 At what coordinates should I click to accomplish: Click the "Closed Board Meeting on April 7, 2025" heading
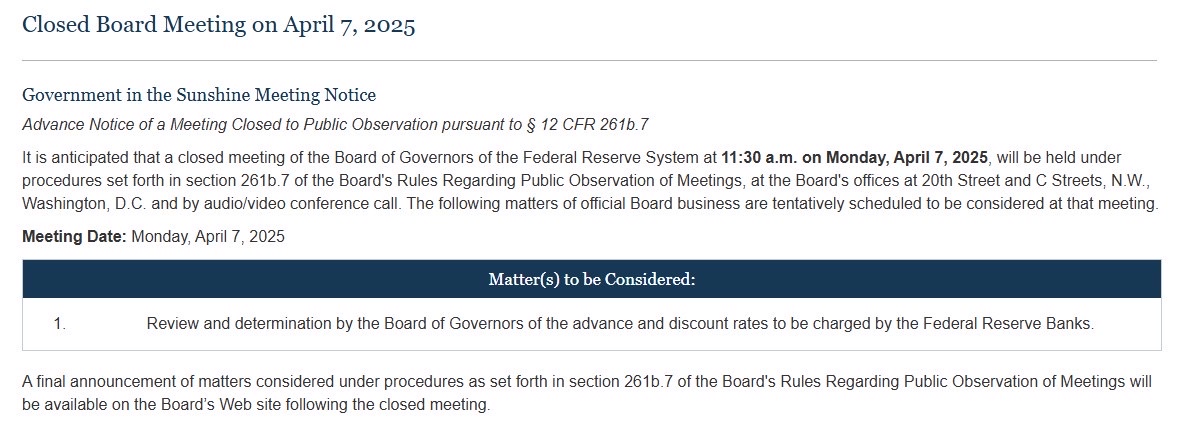218,25
